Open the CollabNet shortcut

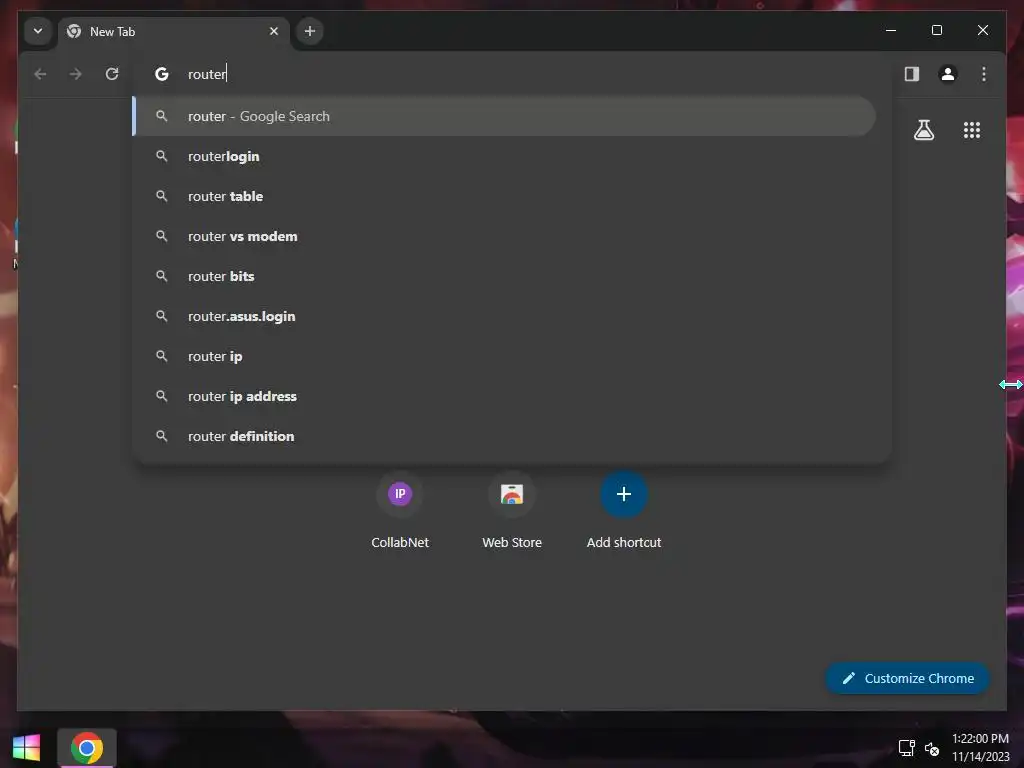point(400,511)
